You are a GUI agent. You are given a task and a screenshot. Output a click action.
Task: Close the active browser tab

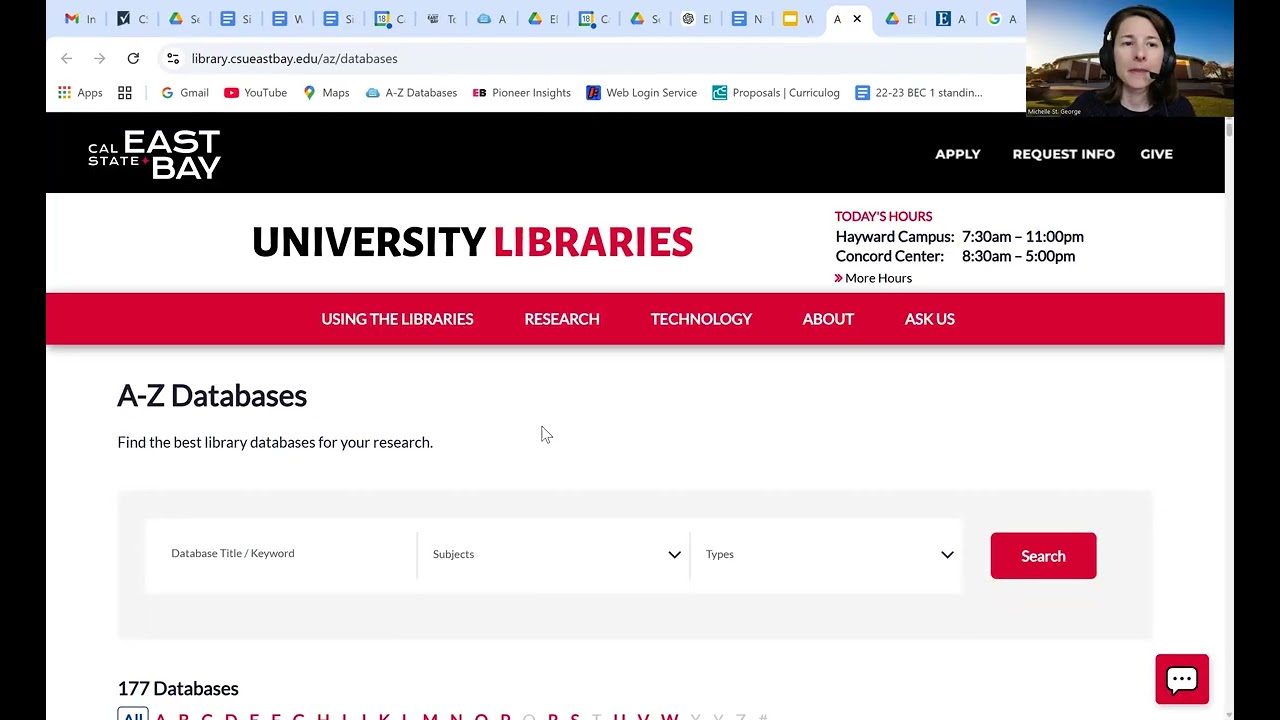(857, 19)
